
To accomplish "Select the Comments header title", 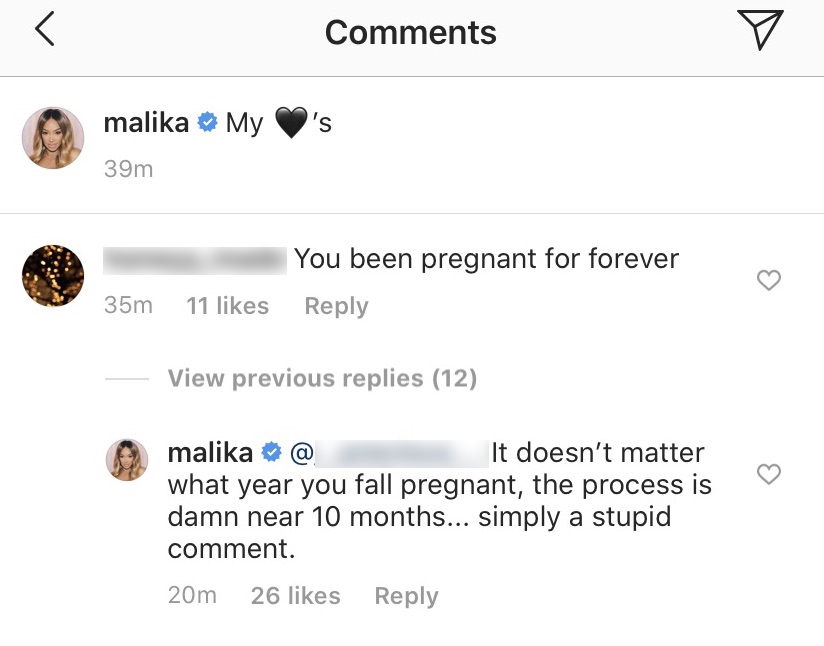I will click(410, 31).
